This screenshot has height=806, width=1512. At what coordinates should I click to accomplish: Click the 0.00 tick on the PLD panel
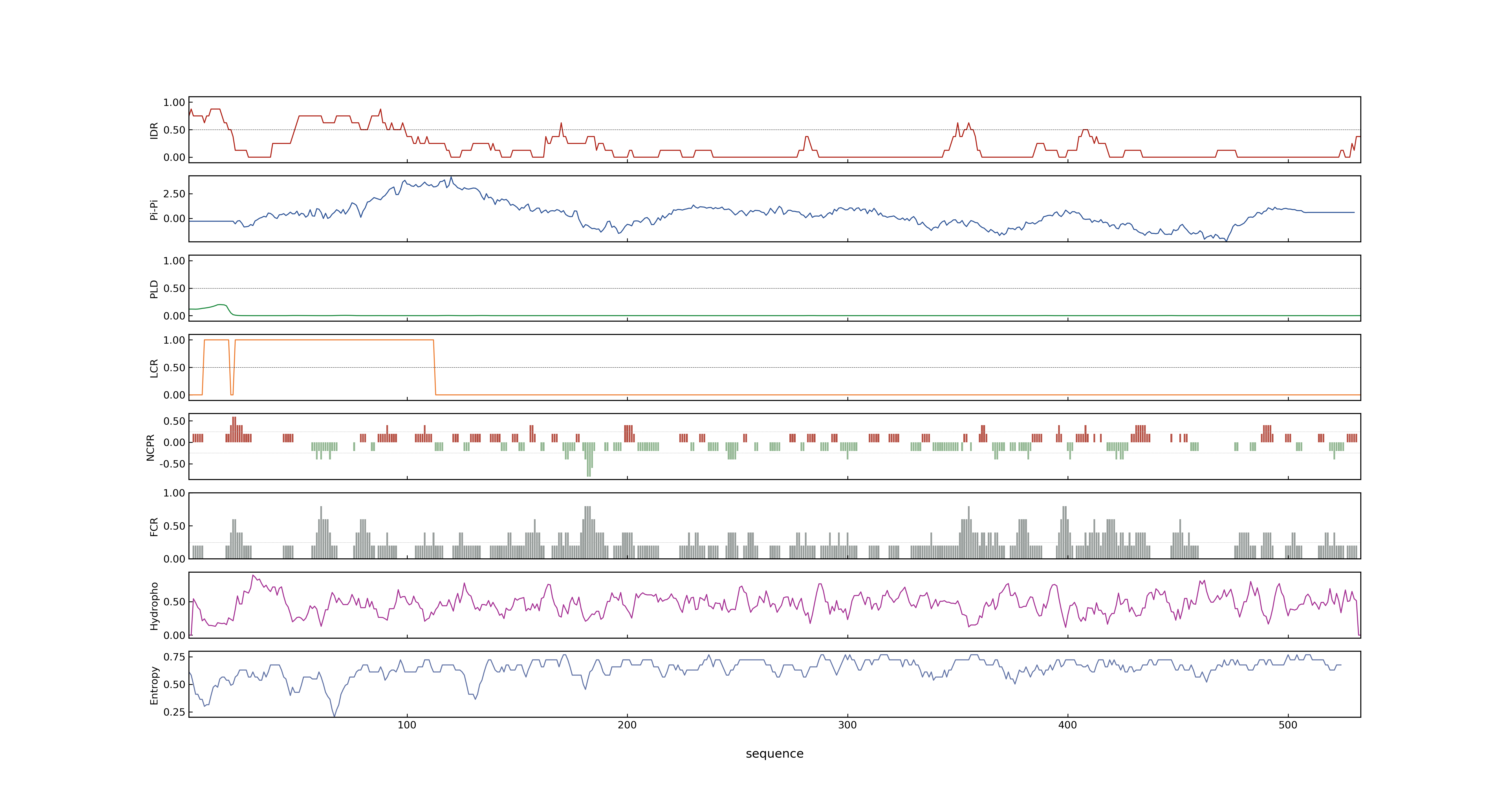pos(174,316)
